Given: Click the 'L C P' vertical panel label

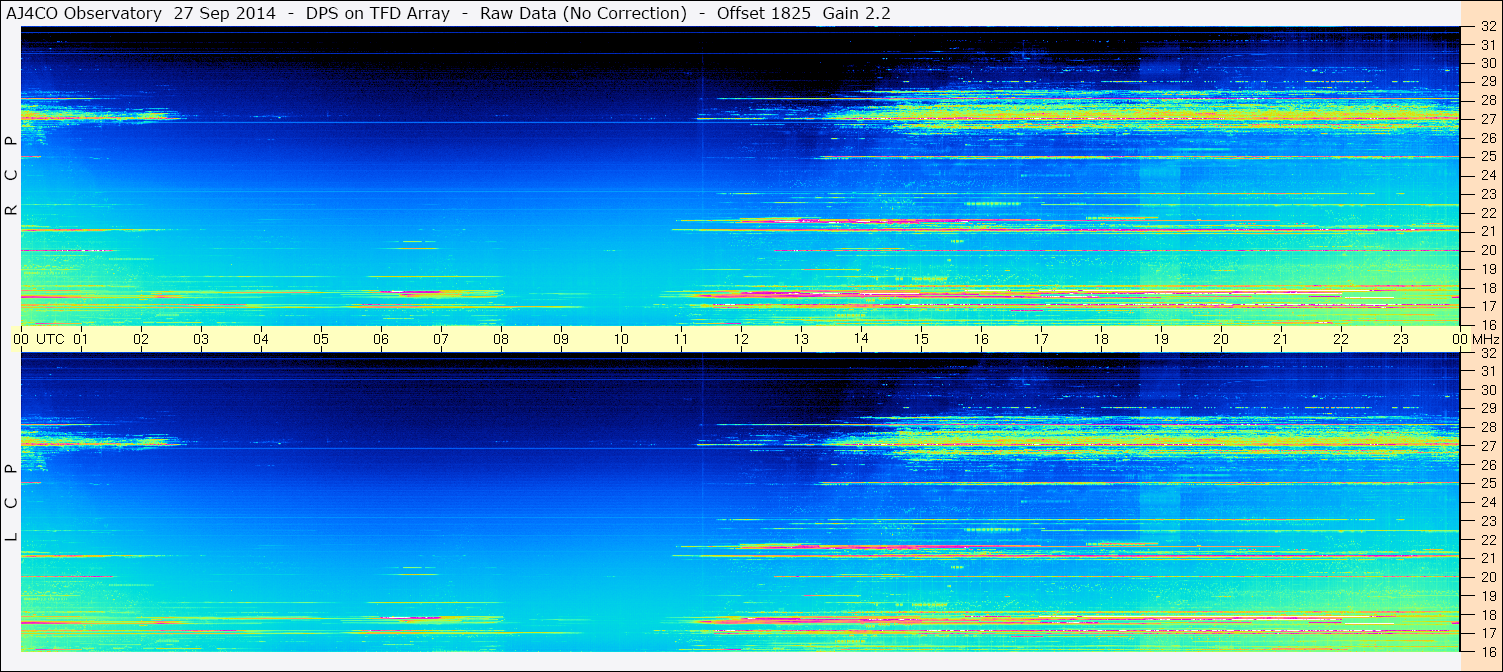Looking at the screenshot, I should point(12,502).
